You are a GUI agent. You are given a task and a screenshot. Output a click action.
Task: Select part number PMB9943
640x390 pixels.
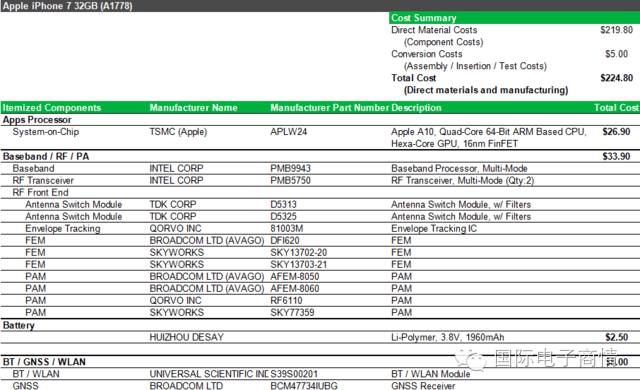click(291, 168)
